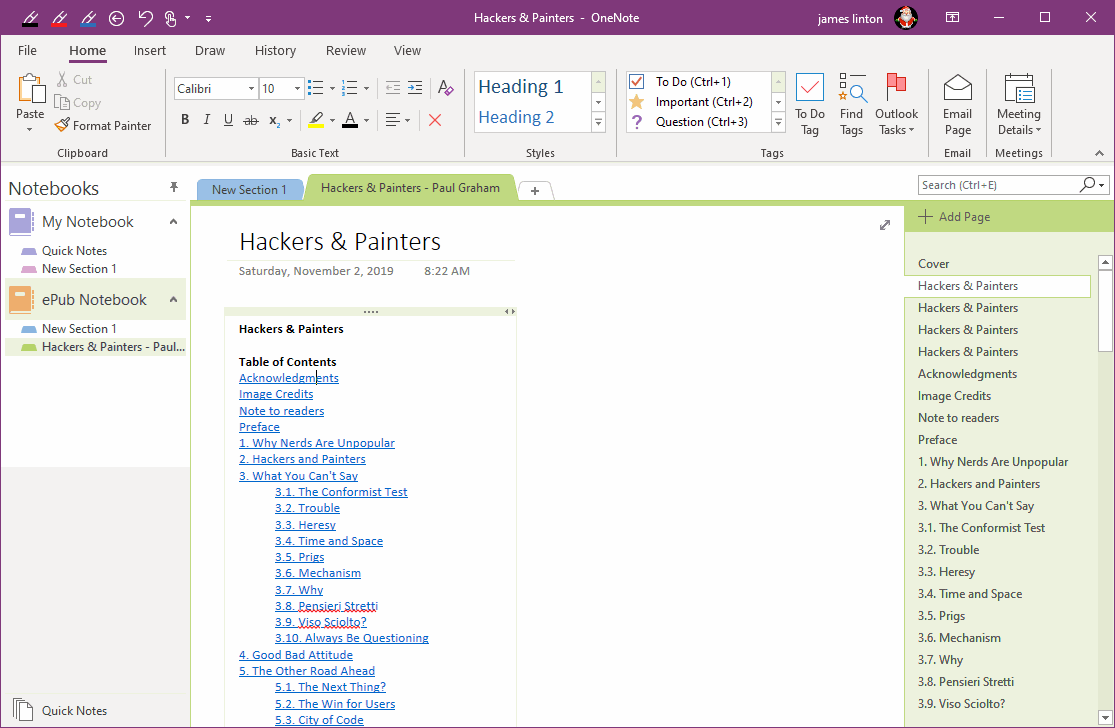Screen dimensions: 1115x728
Task: Select Email Page
Action: pos(957,100)
